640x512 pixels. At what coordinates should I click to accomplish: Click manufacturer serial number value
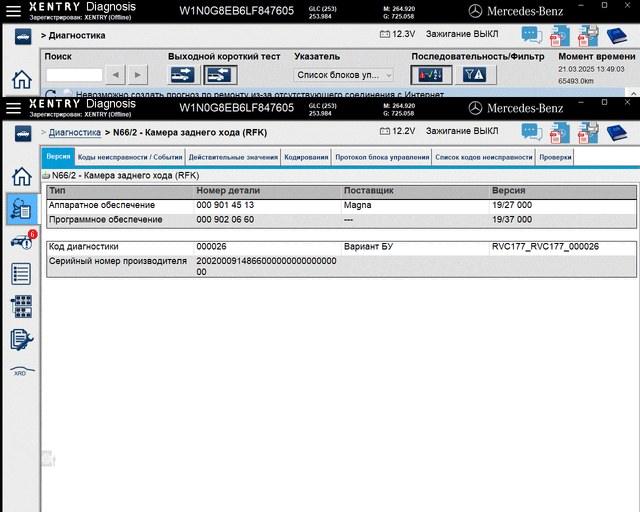pyautogui.click(x=266, y=266)
